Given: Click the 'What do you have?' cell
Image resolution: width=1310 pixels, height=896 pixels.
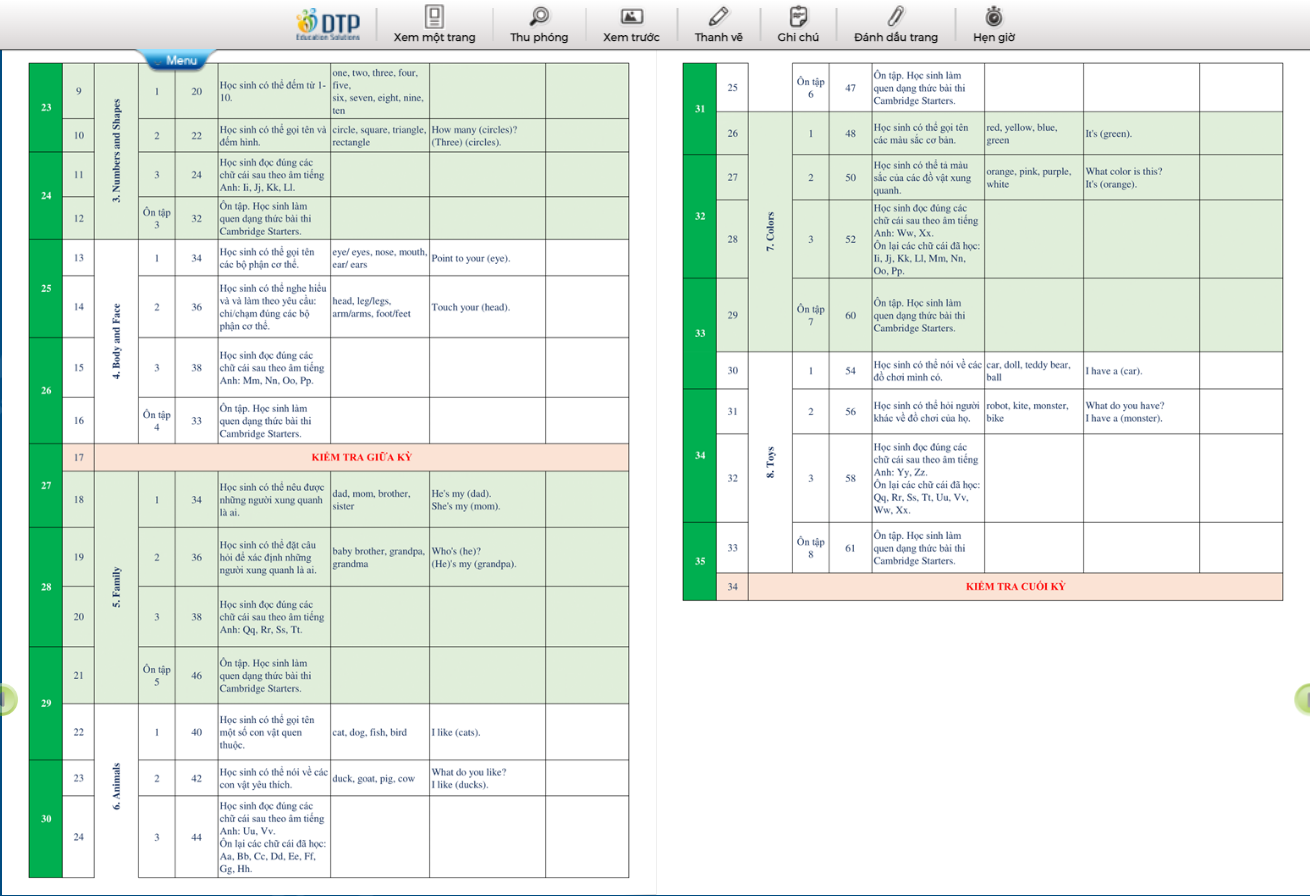Looking at the screenshot, I should pos(1141,411).
